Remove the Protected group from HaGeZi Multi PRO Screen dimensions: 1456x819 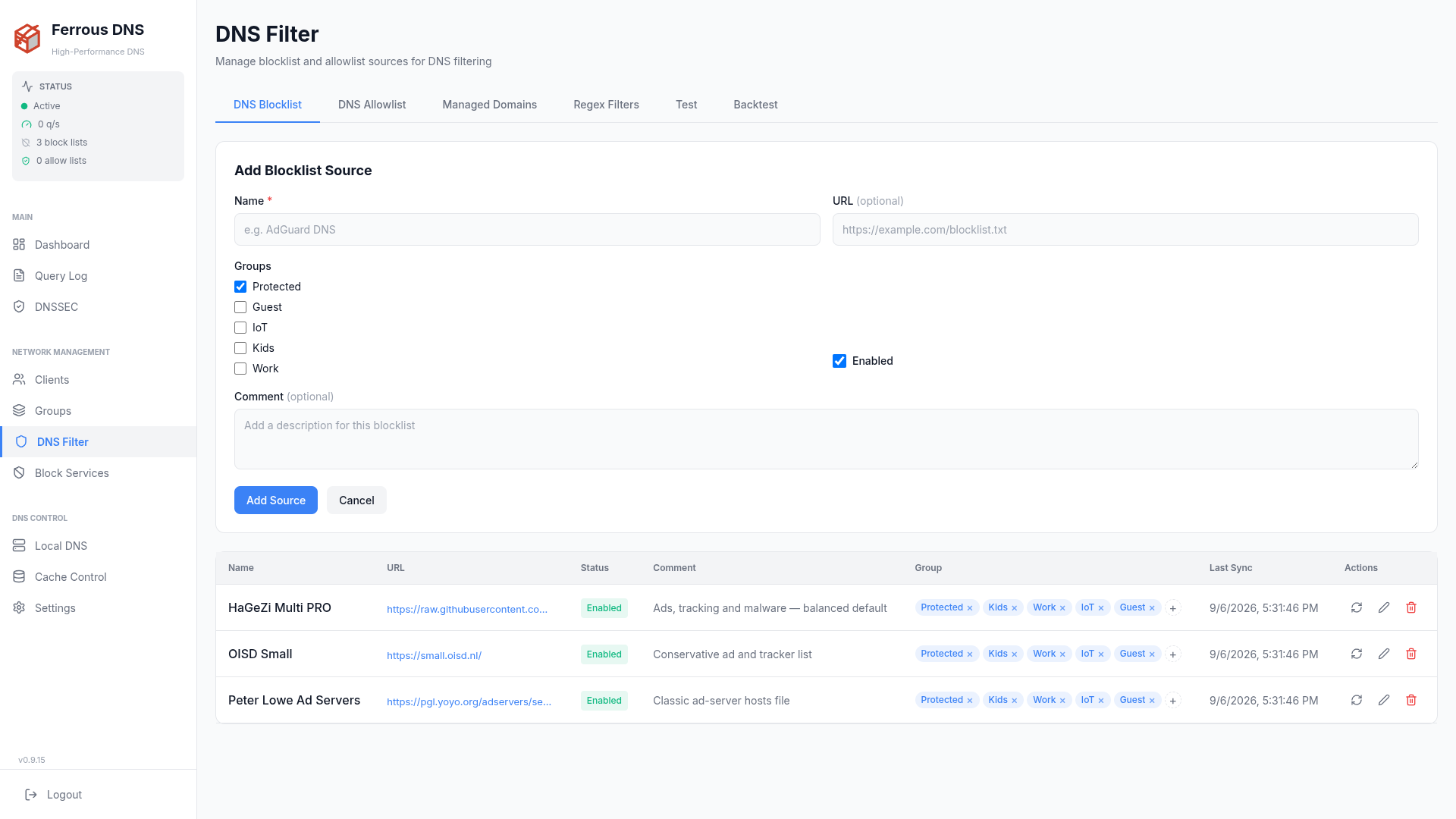[970, 608]
